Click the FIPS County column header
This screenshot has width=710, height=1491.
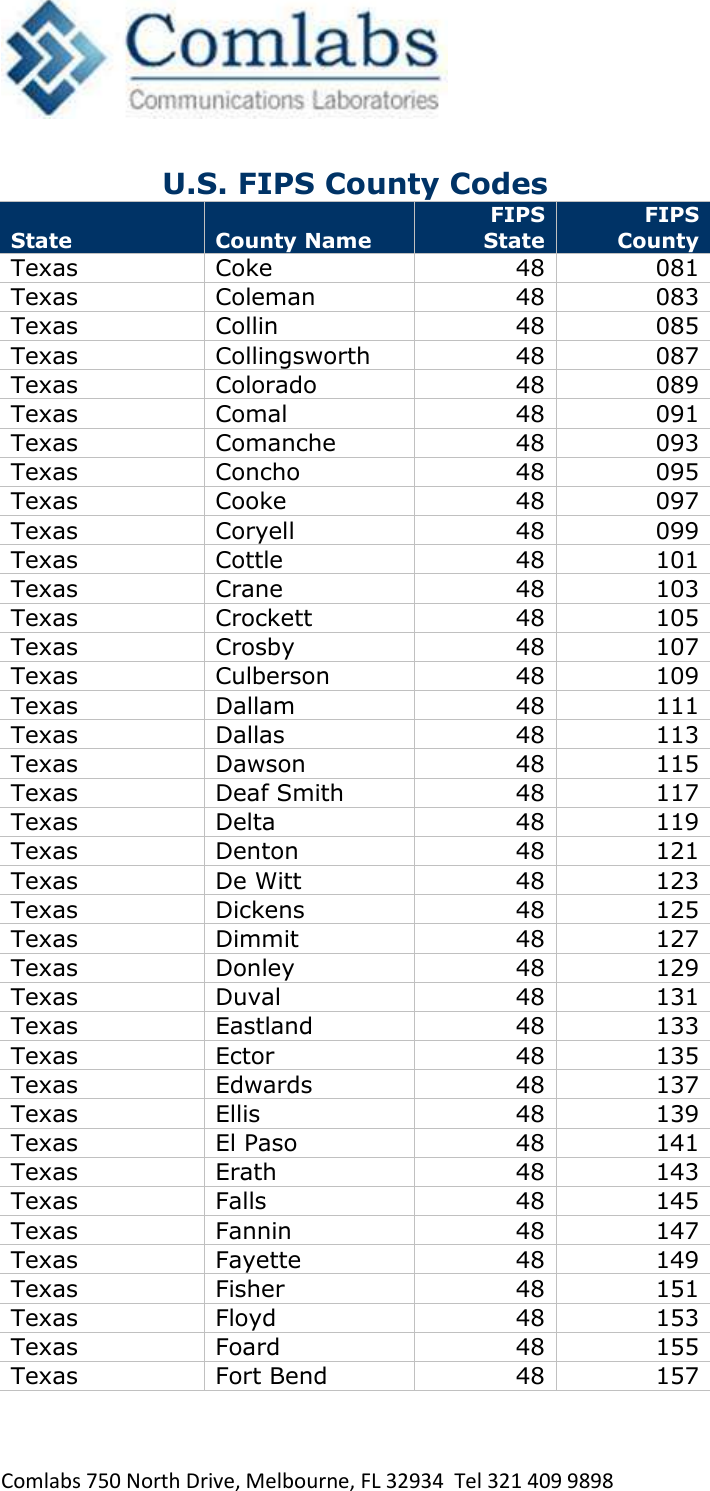pos(657,227)
